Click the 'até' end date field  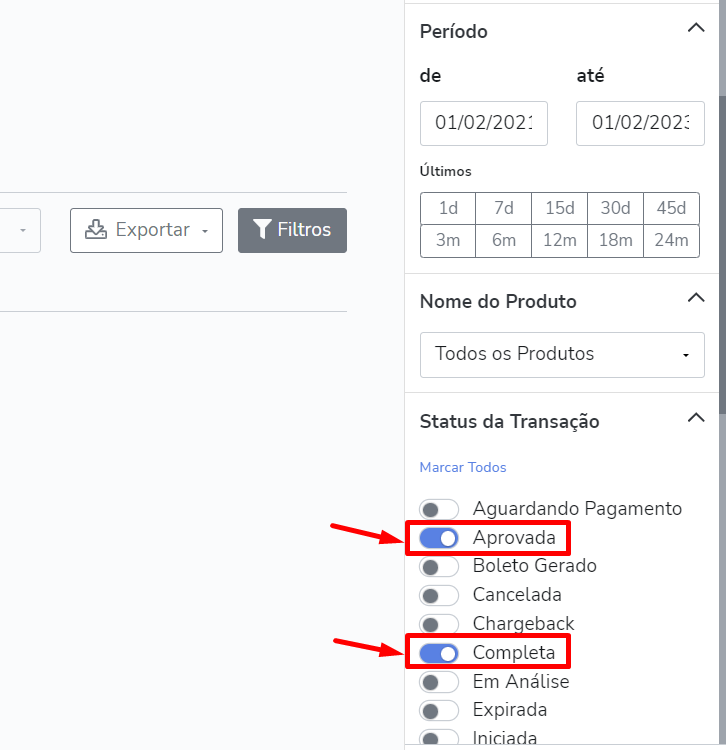pyautogui.click(x=640, y=123)
